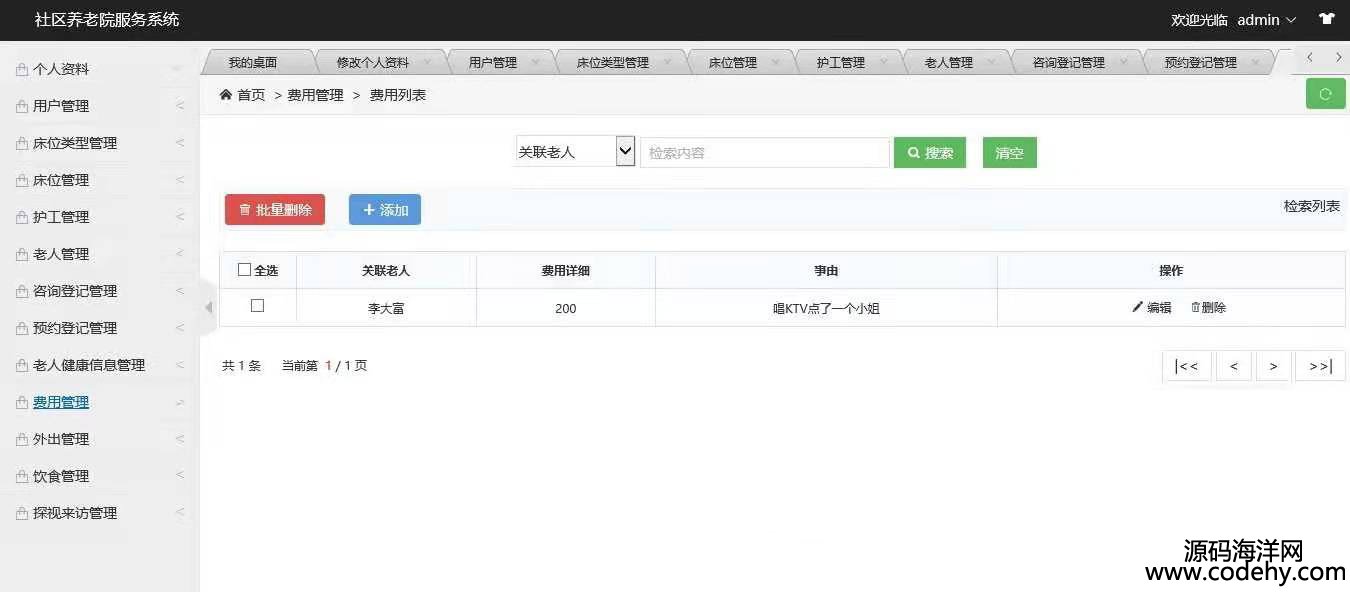The width and height of the screenshot is (1350, 592).
Task: Click the skin theme shirt icon
Action: tap(1327, 19)
